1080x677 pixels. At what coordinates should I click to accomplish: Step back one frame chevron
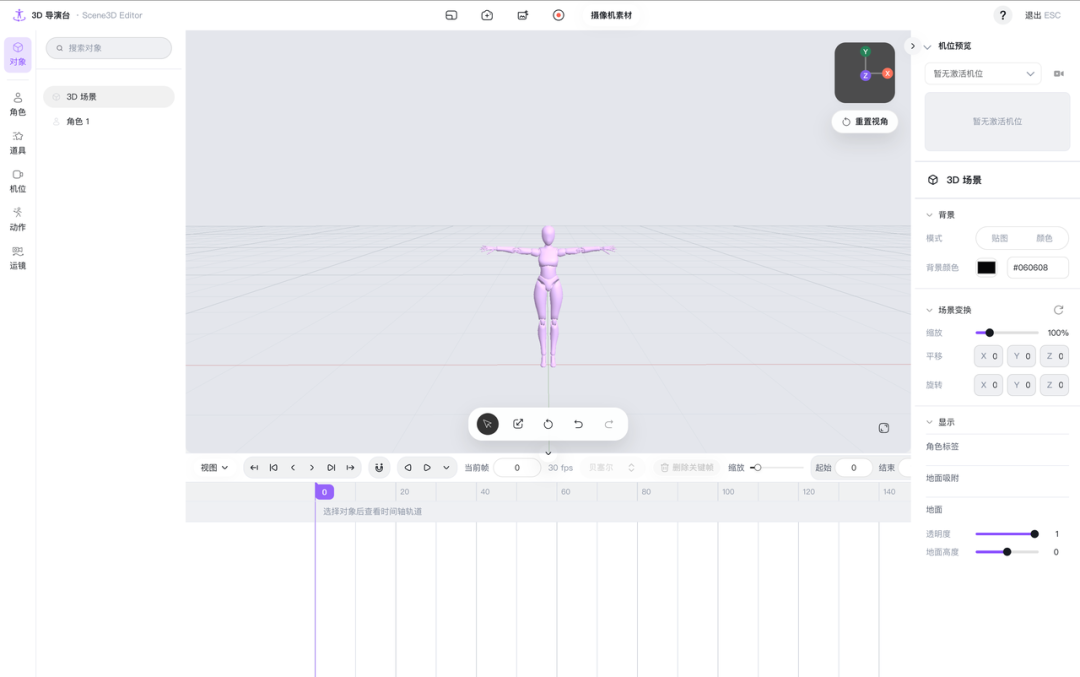point(293,468)
